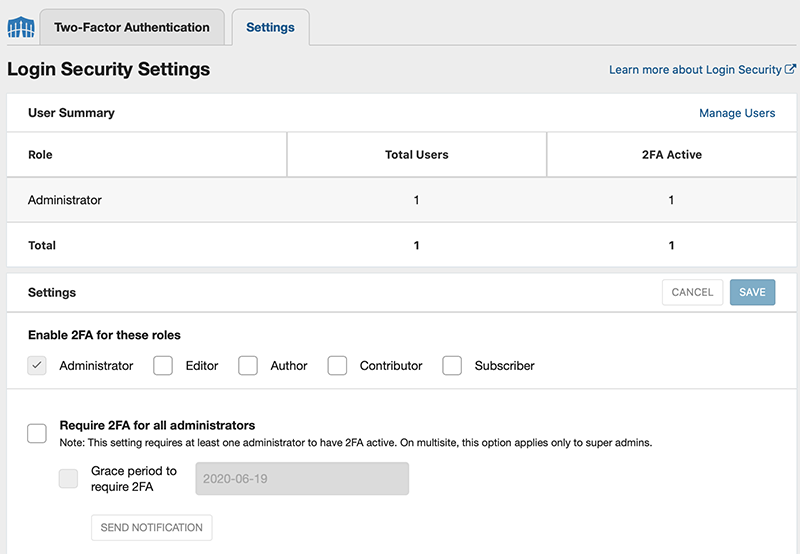Check the Contributor role checkbox
The height and width of the screenshot is (554, 800).
(337, 365)
